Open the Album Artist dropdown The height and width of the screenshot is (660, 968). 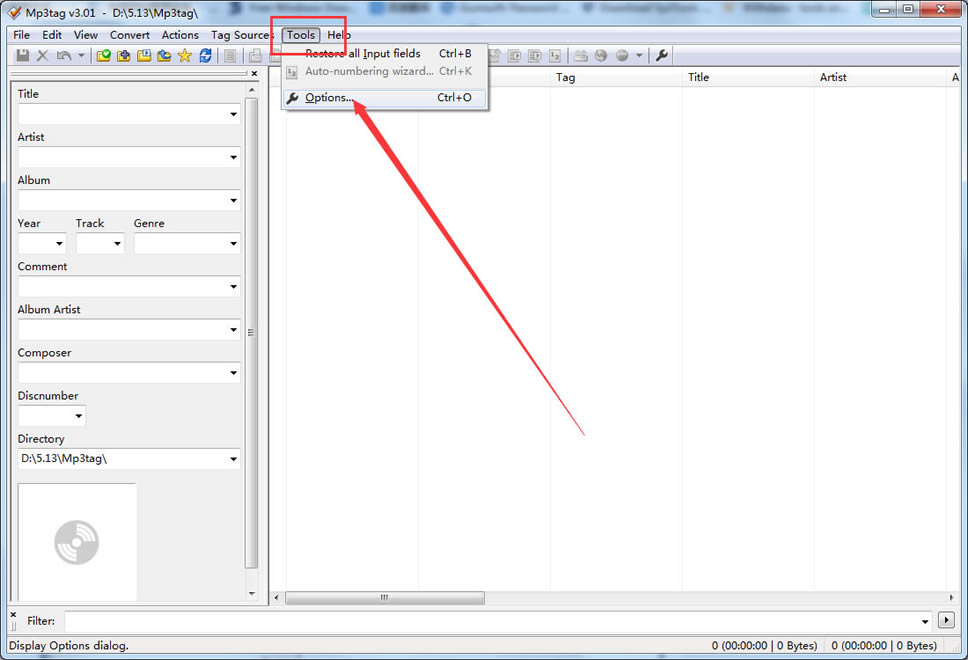pyautogui.click(x=233, y=330)
